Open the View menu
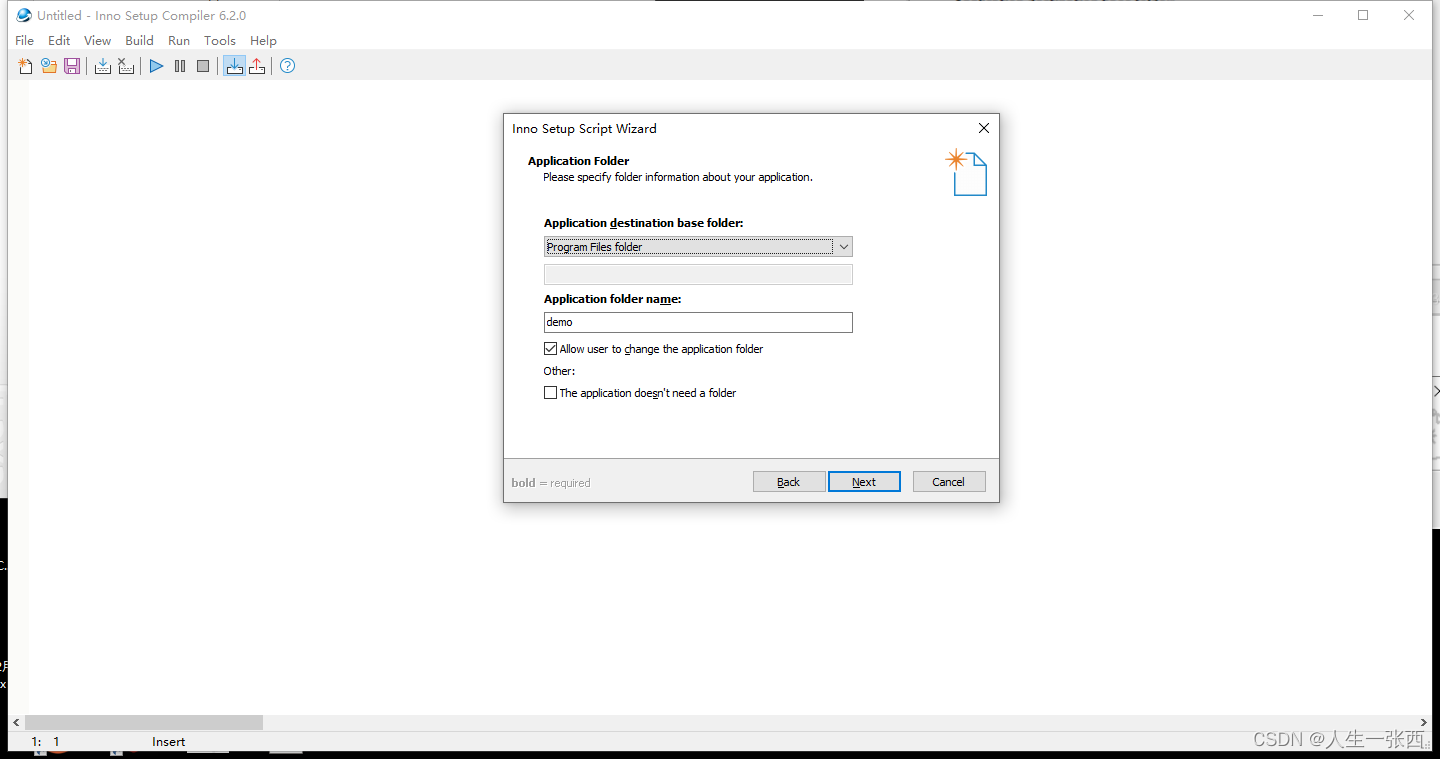This screenshot has height=759, width=1440. 97,40
